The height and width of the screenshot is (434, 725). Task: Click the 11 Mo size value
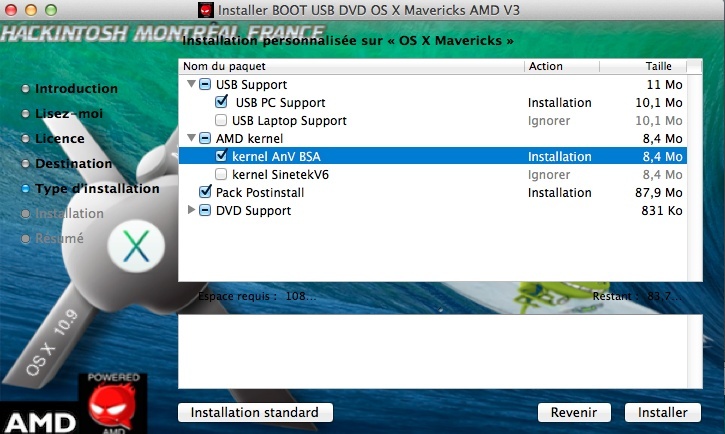(664, 85)
